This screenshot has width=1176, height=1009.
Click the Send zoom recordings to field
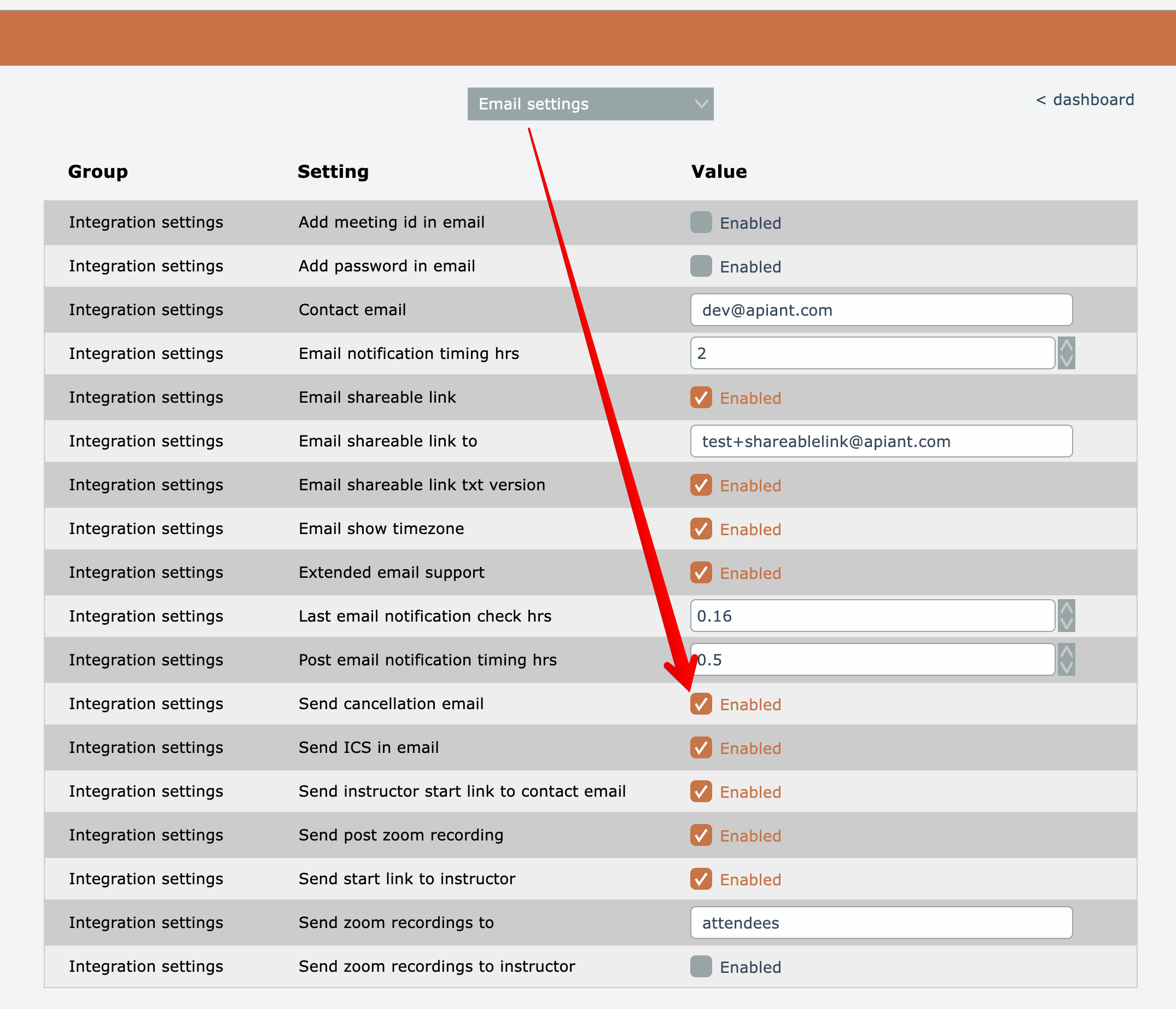(880, 923)
